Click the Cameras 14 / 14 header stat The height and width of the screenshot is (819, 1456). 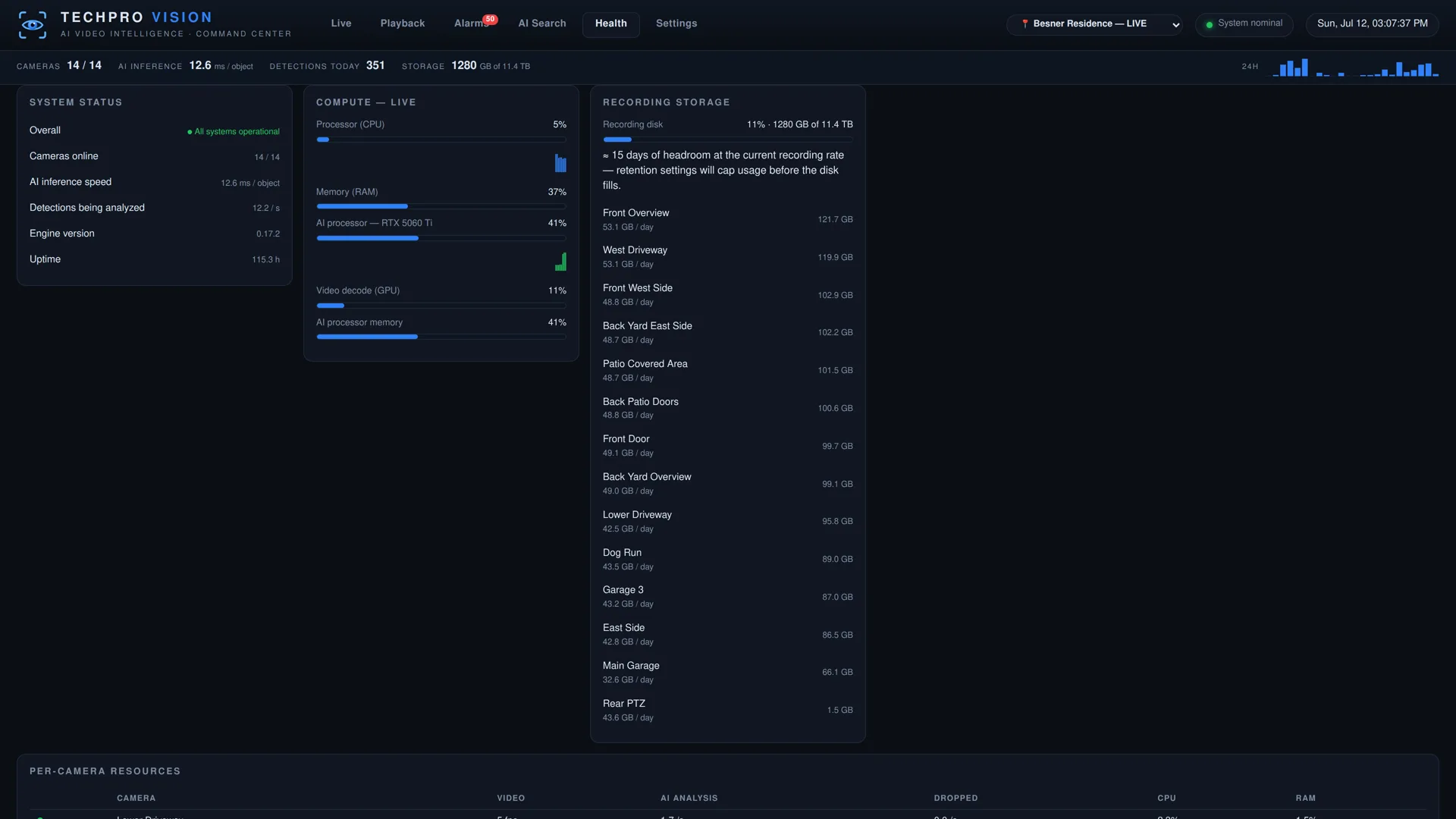coord(59,66)
